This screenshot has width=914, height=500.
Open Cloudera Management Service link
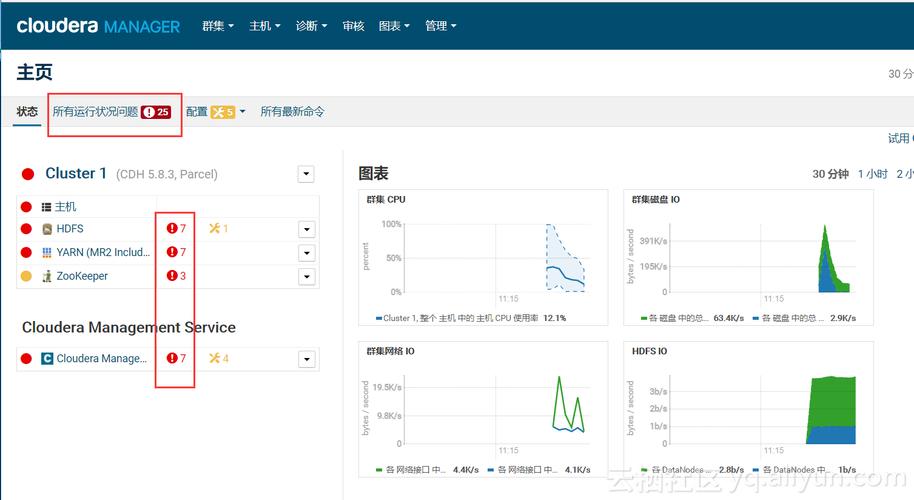pyautogui.click(x=101, y=359)
